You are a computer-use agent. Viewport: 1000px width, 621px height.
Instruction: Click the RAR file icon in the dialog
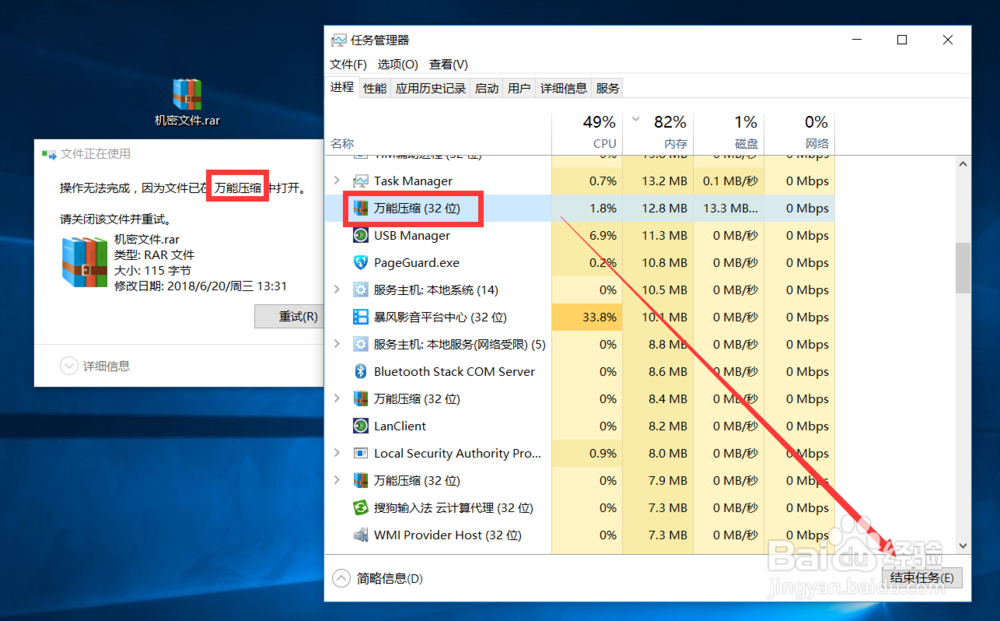84,262
